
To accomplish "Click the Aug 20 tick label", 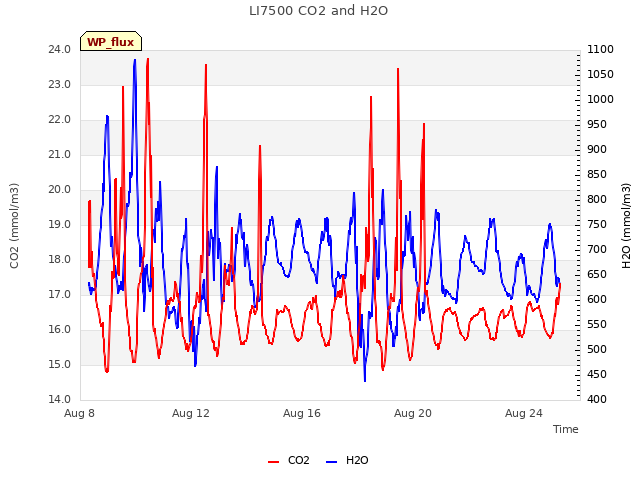I will [413, 413].
